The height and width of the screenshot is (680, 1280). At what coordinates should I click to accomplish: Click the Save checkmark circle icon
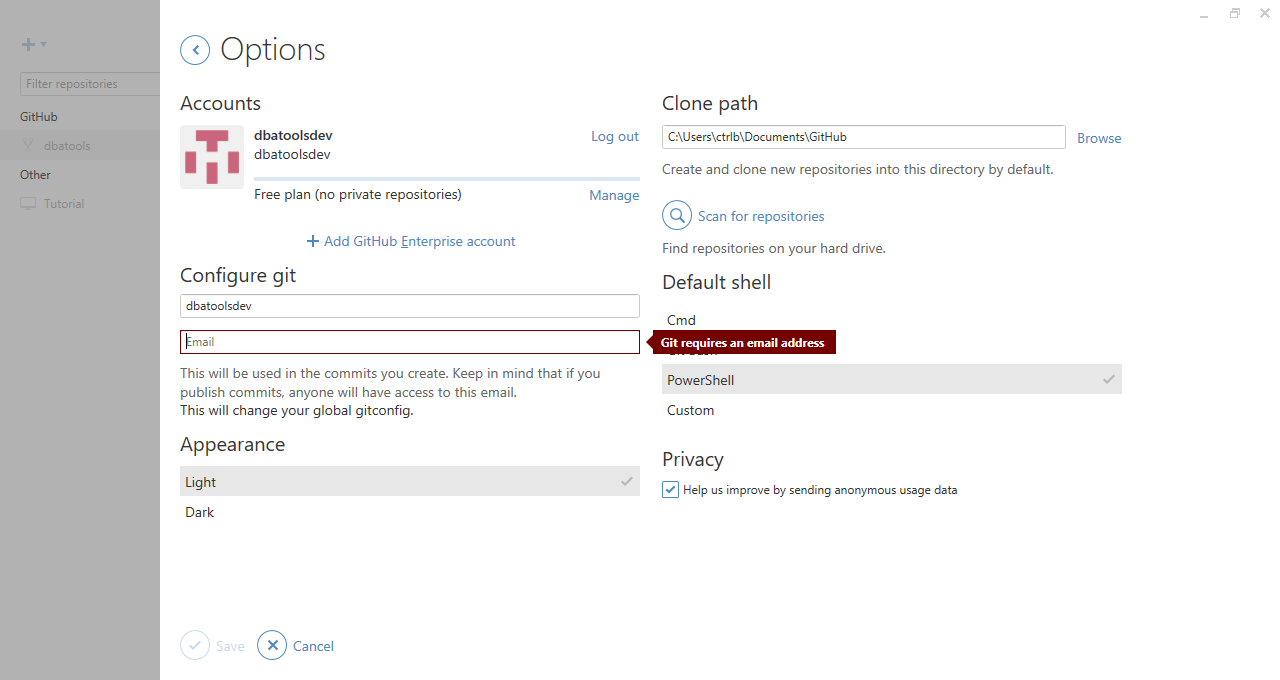point(195,646)
